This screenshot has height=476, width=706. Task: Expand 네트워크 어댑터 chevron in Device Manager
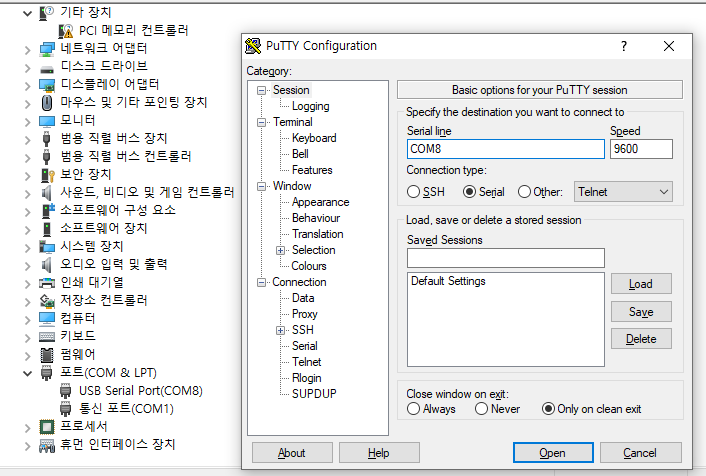click(27, 50)
